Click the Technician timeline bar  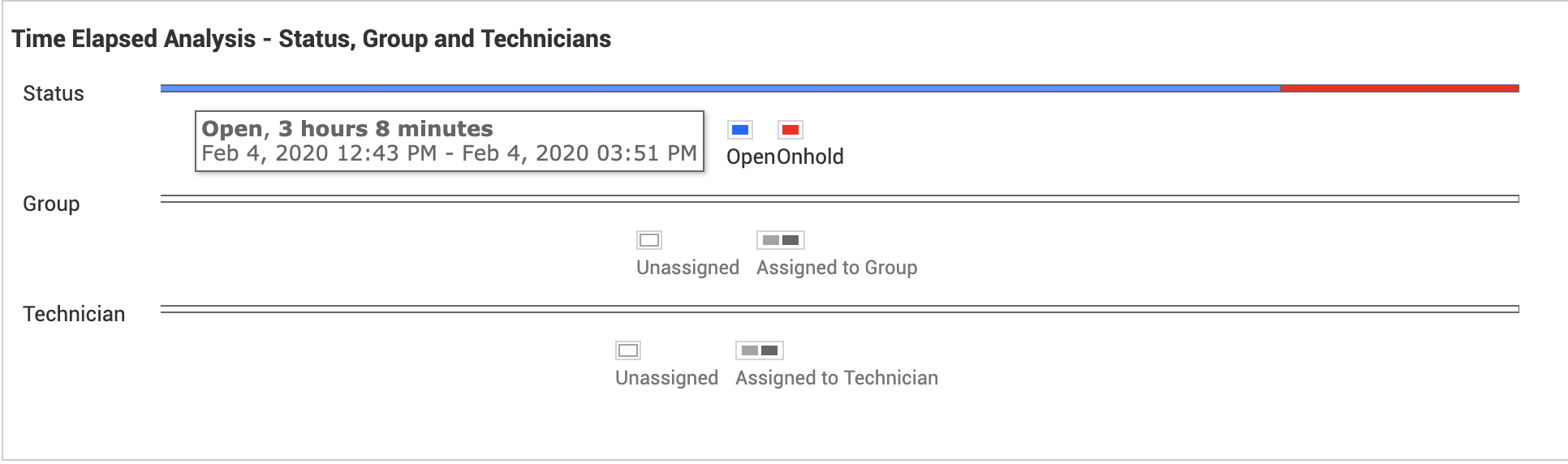click(x=839, y=309)
